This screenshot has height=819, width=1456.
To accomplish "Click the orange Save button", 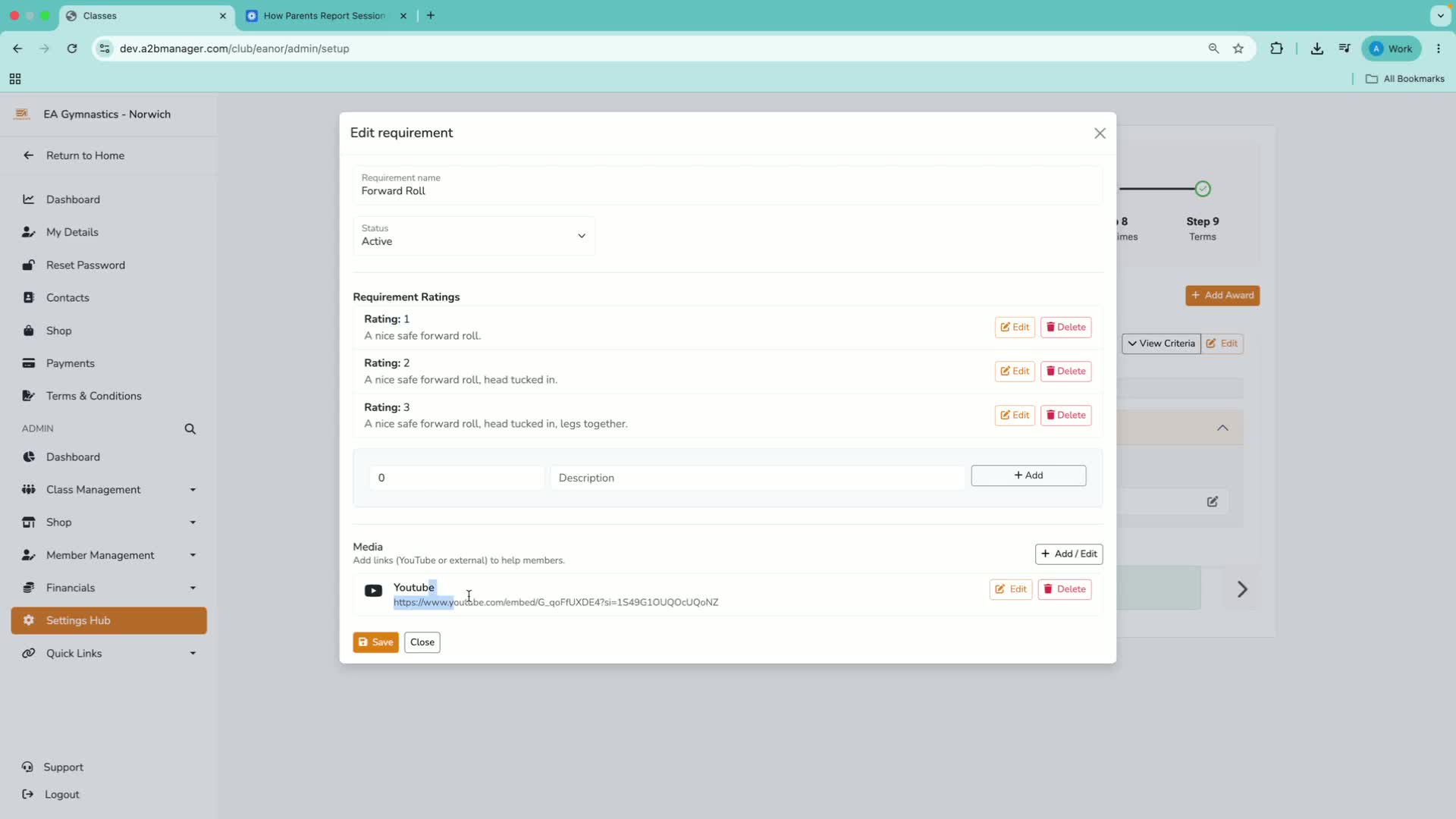I will (x=375, y=642).
